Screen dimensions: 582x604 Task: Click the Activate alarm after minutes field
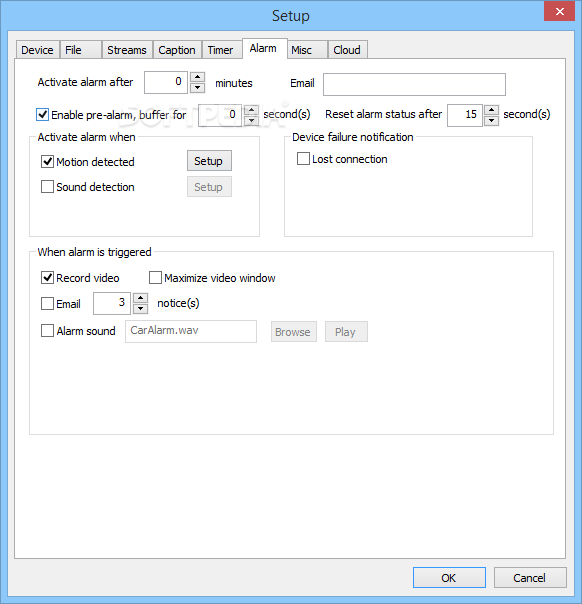(166, 82)
